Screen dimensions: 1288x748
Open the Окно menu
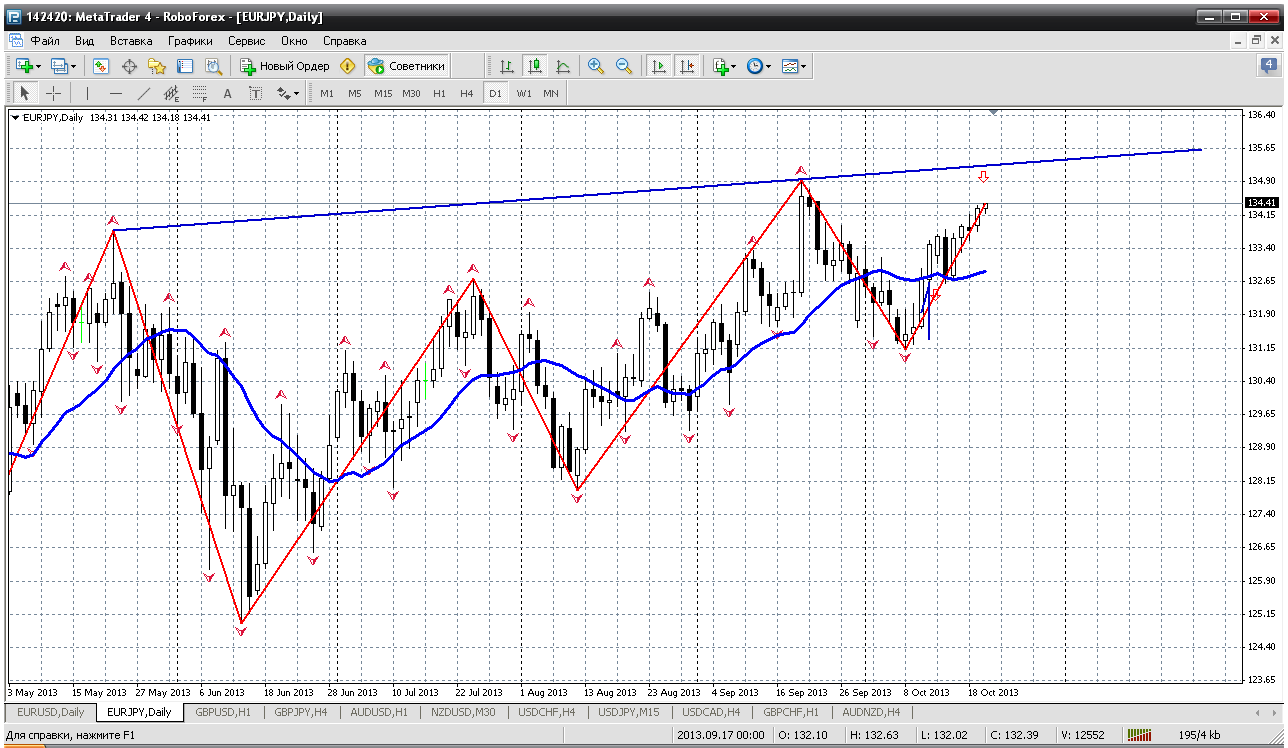pos(294,41)
